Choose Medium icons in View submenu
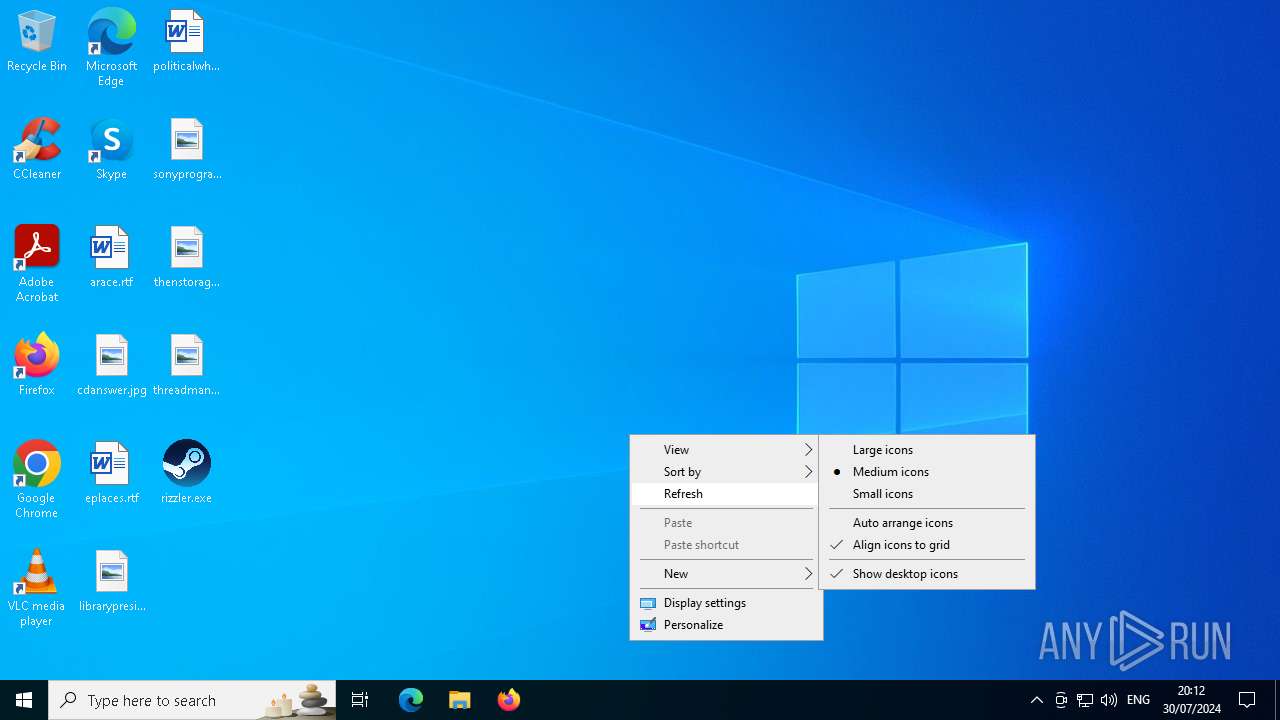Viewport: 1280px width, 720px height. [x=927, y=472]
